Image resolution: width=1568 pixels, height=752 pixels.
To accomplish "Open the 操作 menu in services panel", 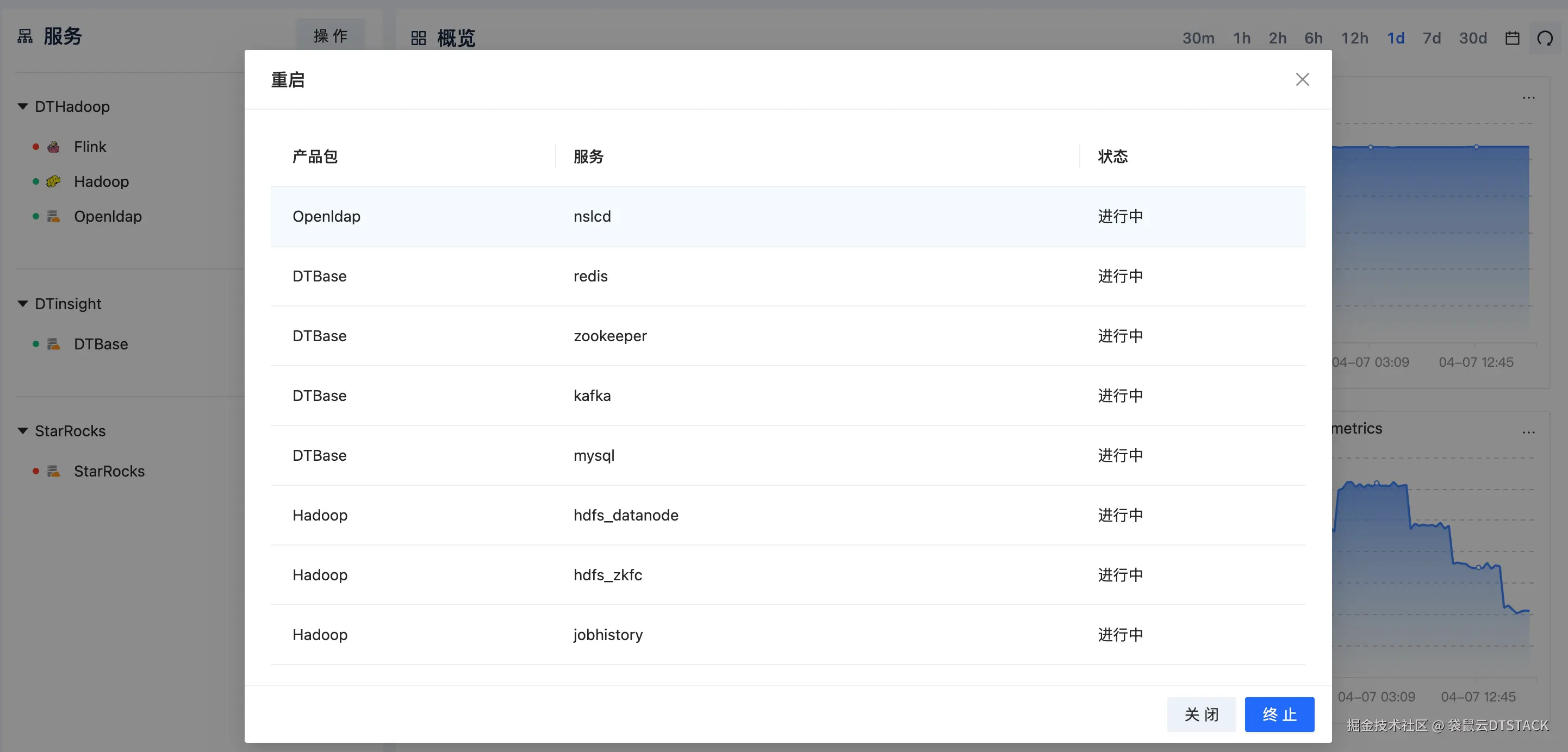I will (331, 36).
